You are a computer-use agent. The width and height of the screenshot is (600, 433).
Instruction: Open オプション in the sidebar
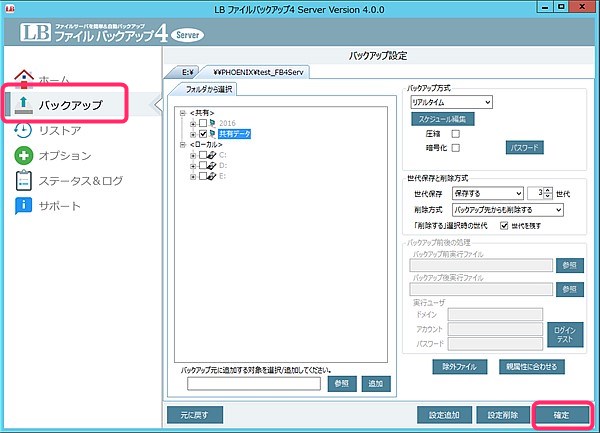coord(65,156)
